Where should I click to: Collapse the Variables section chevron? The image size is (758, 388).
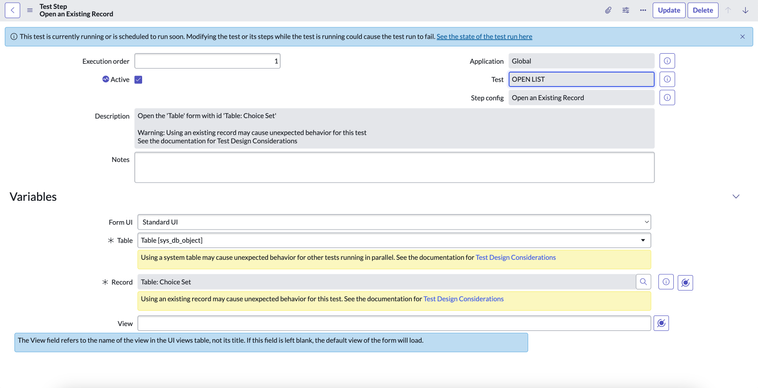[x=736, y=197]
